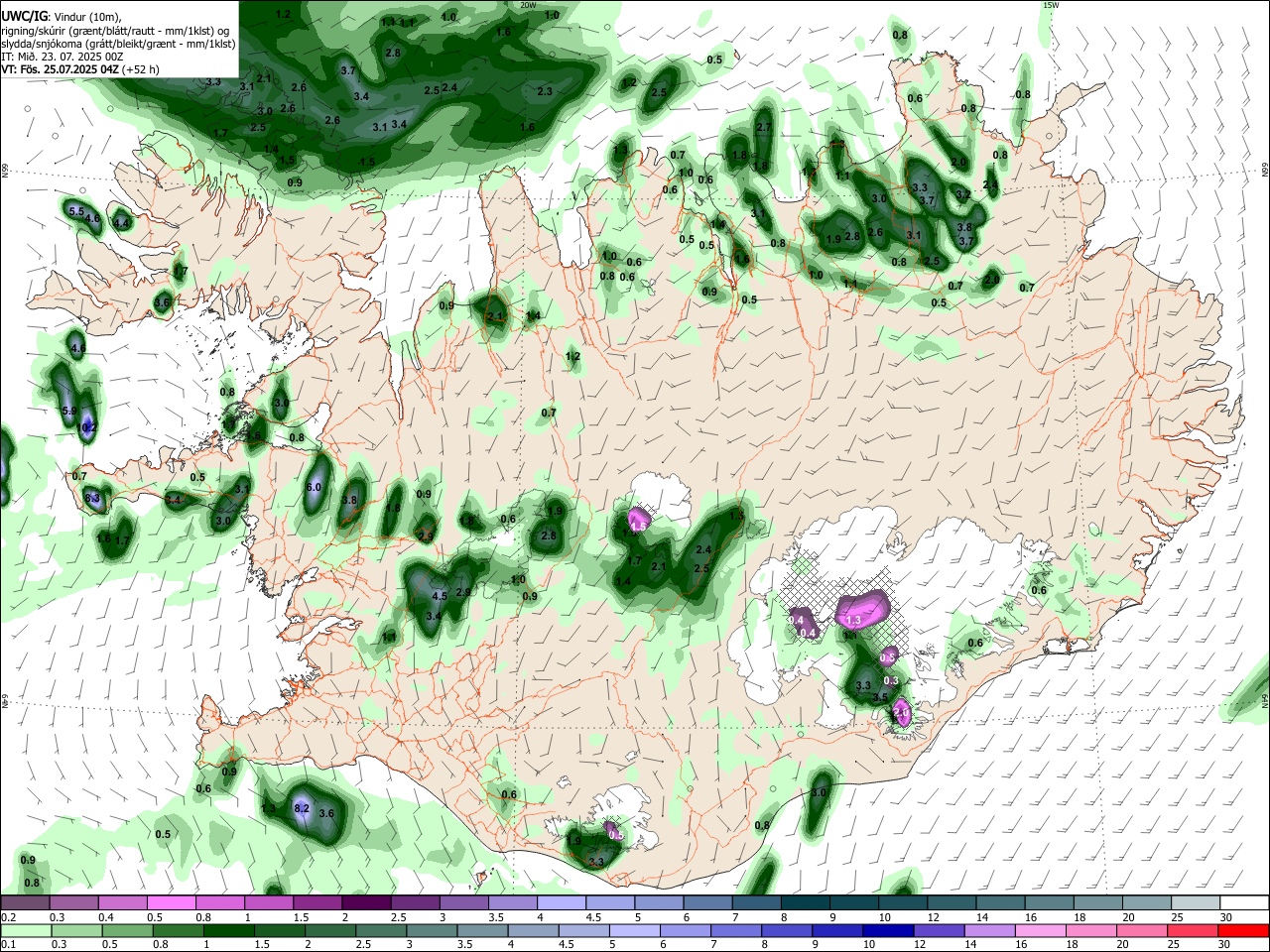This screenshot has height=952, width=1270.
Task: Click the white 1.3 snowfall value on pink patch
Action: 852,620
